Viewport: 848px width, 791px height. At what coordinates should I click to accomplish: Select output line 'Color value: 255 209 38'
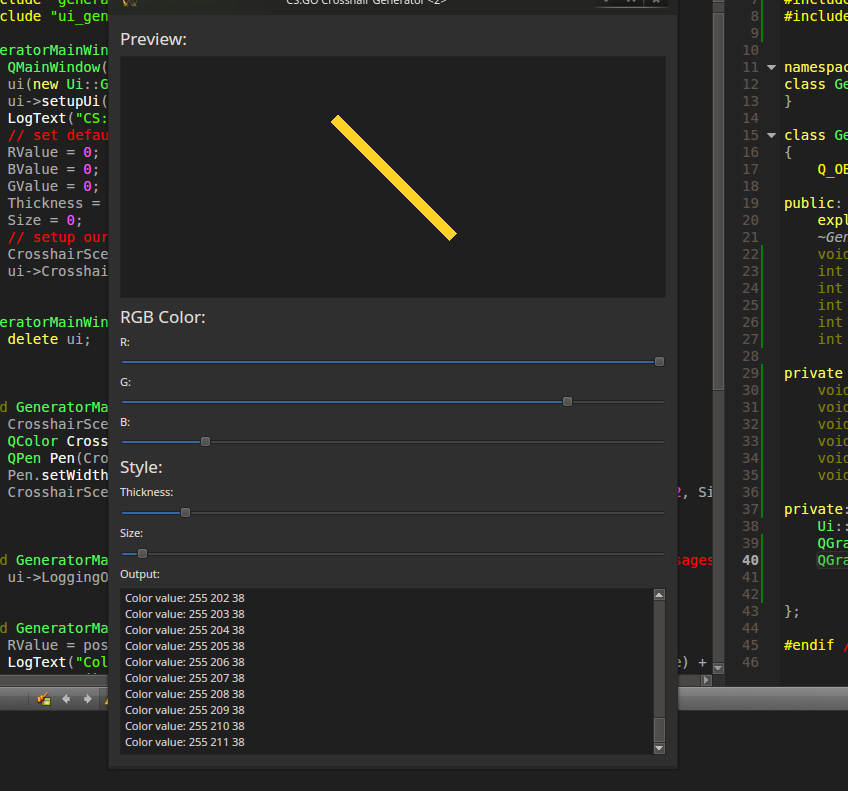pos(184,710)
